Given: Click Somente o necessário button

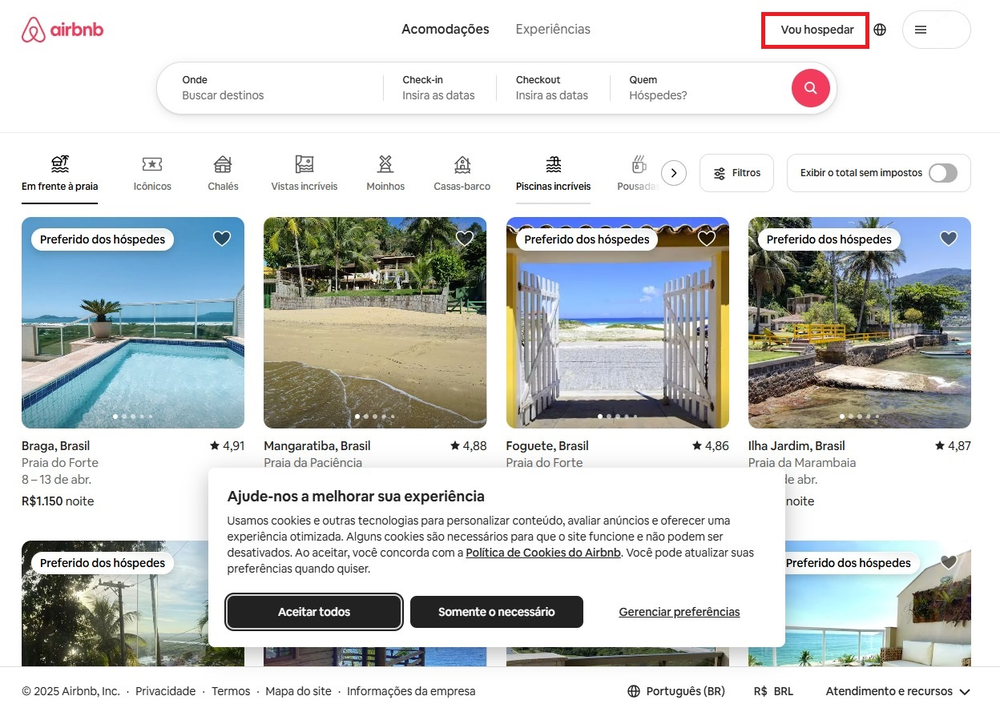Looking at the screenshot, I should pos(497,612).
